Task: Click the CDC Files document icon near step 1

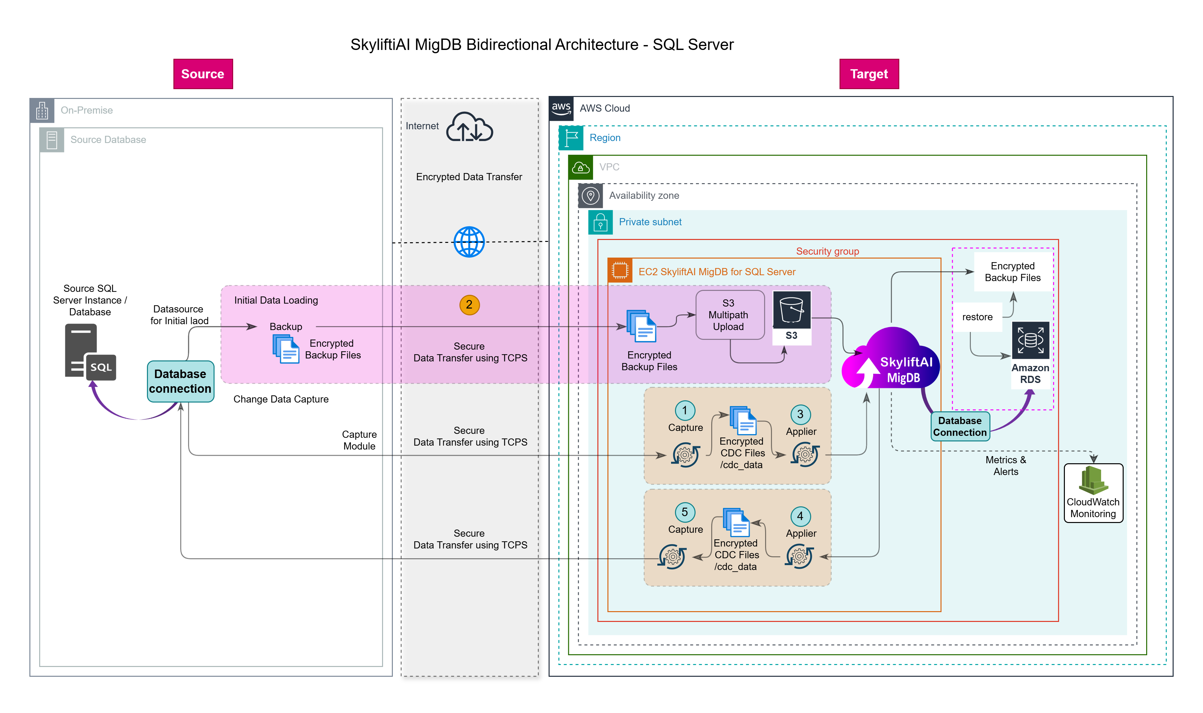Action: tap(742, 420)
